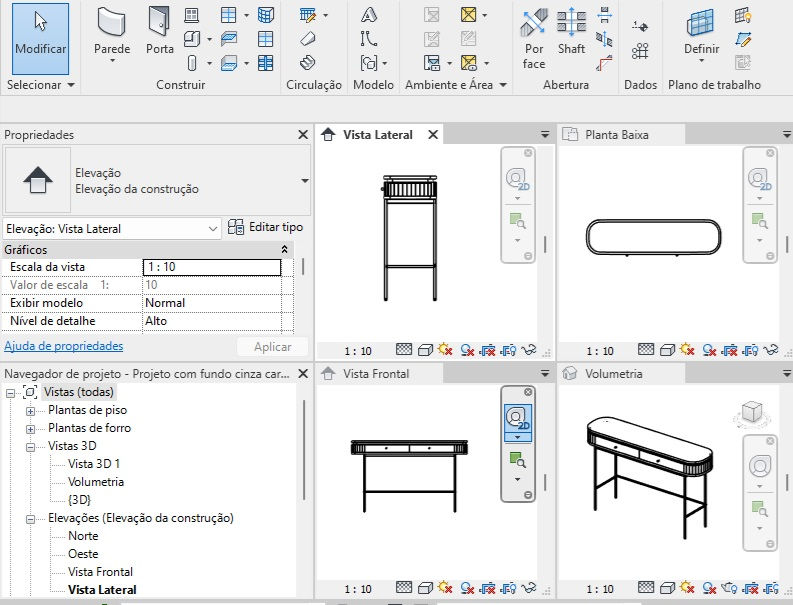This screenshot has width=793, height=605.
Task: Select the Guarda-corpo (railing) tool icon
Action: [x=308, y=15]
